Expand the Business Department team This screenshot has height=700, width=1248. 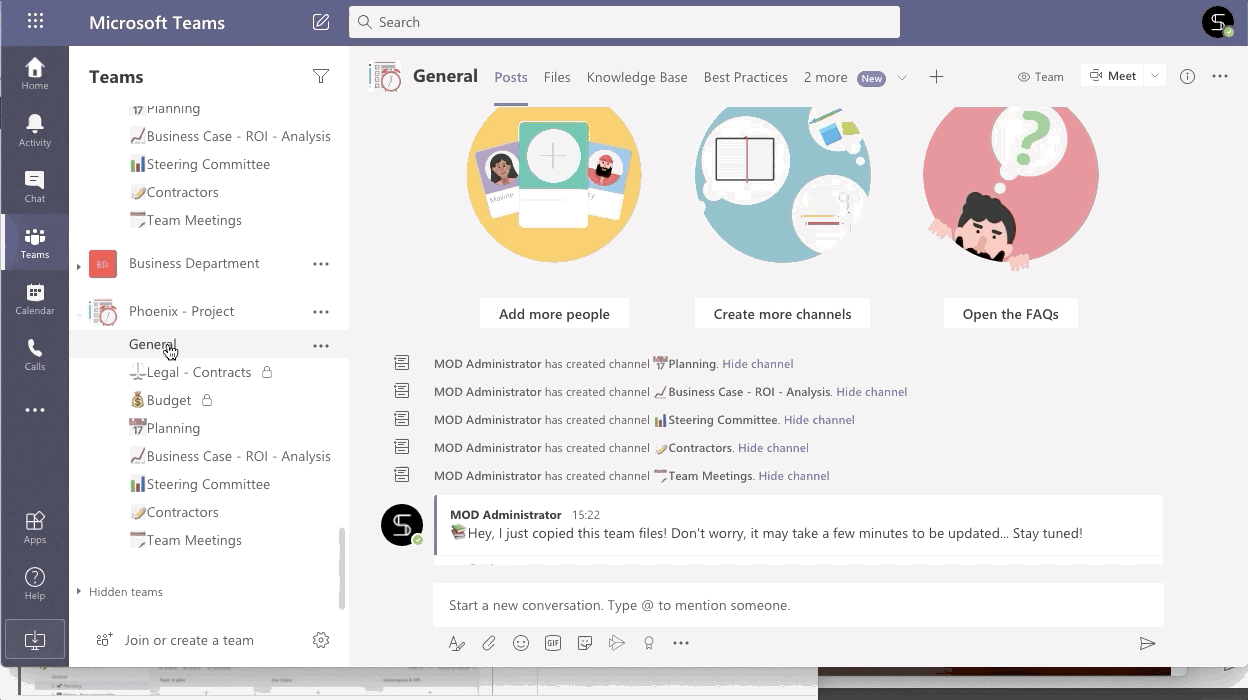79,266
